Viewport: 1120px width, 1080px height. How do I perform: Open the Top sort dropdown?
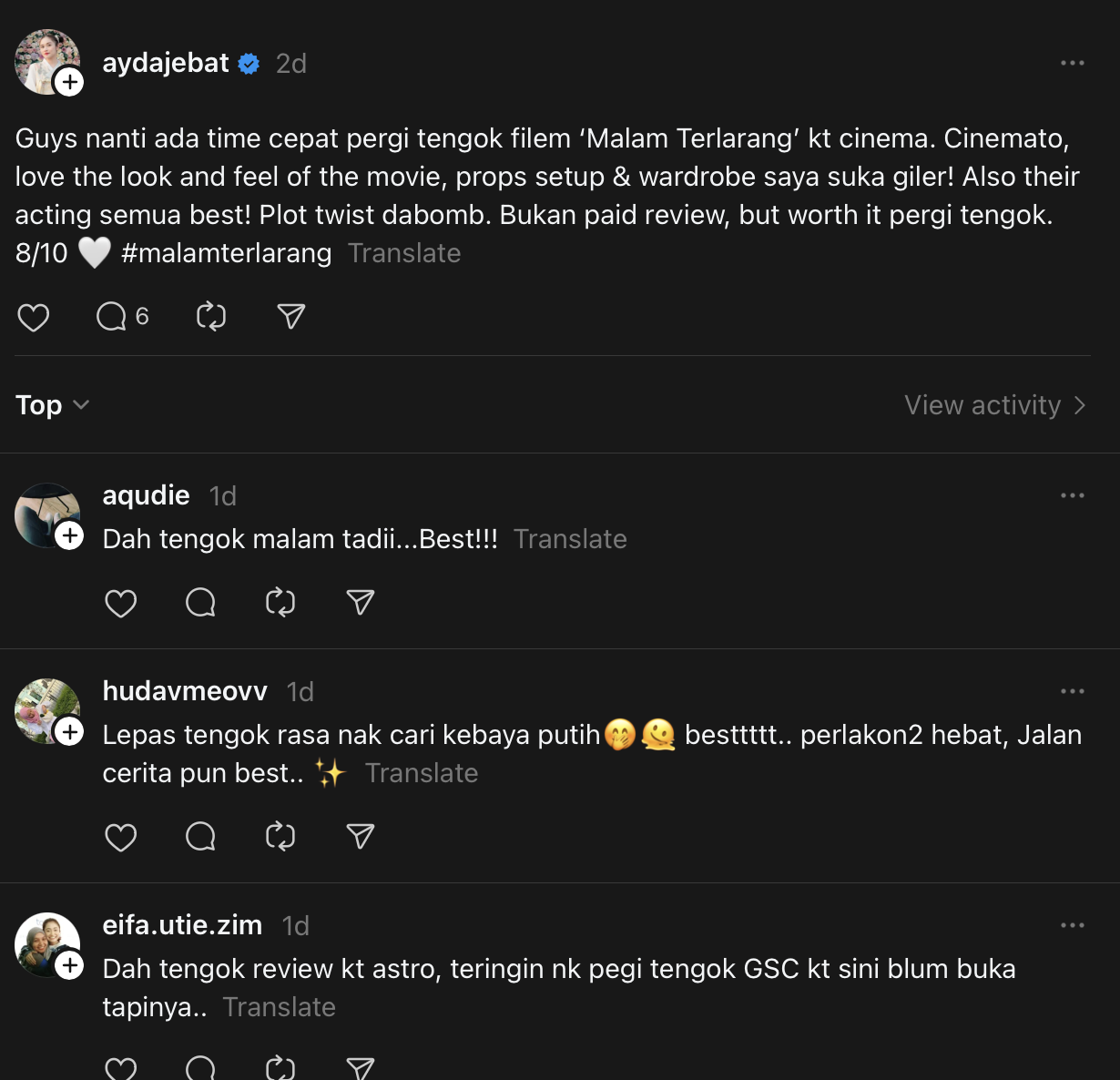[x=52, y=405]
